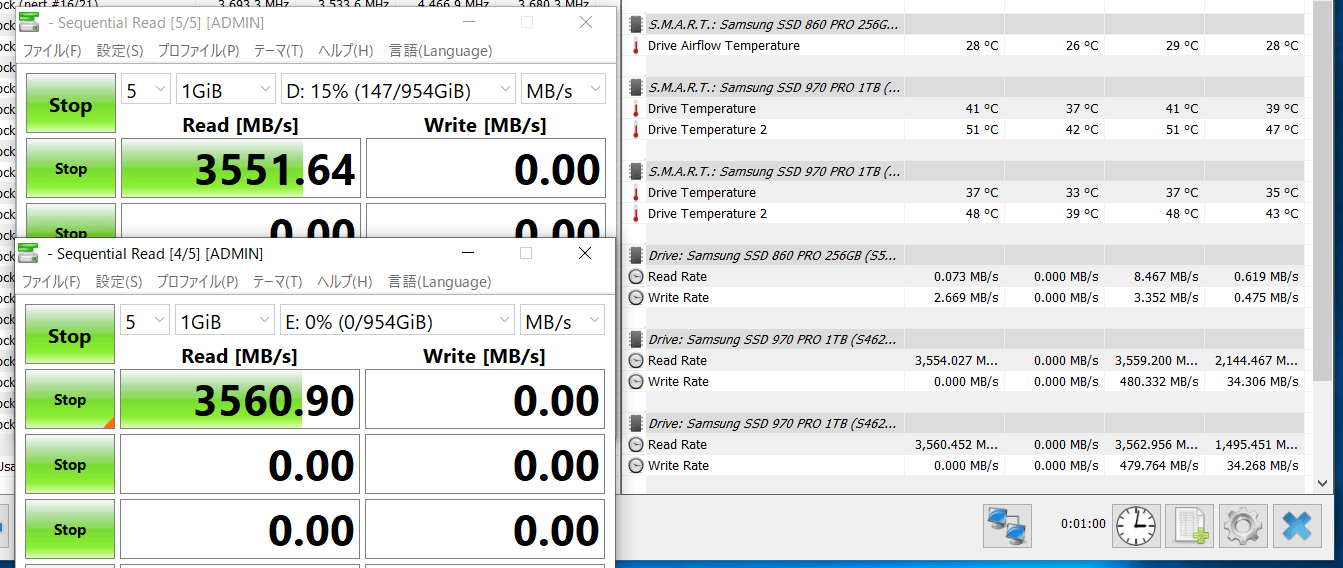The image size is (1343, 568).
Task: Click the large Stop button in the [5/5] window
Action: 70,104
